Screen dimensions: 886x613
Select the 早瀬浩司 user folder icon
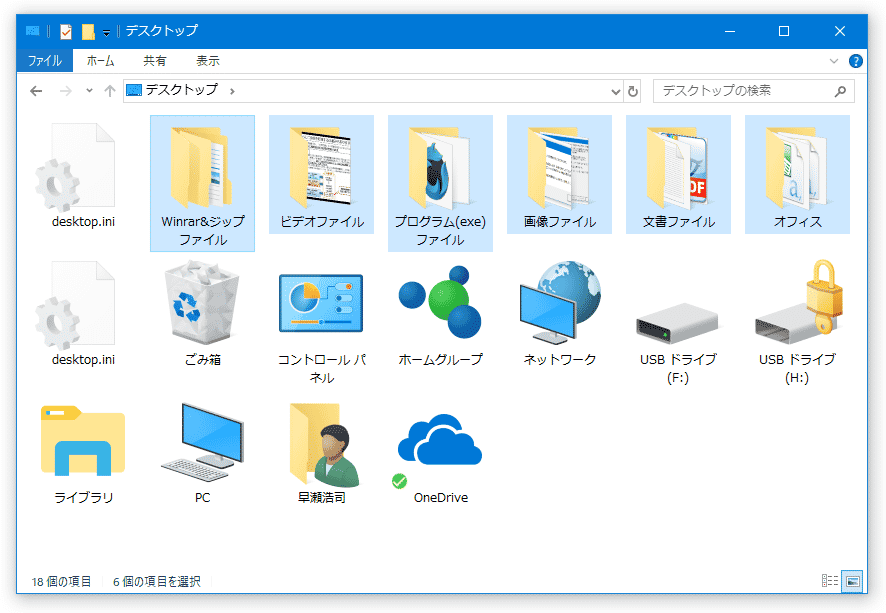click(324, 445)
